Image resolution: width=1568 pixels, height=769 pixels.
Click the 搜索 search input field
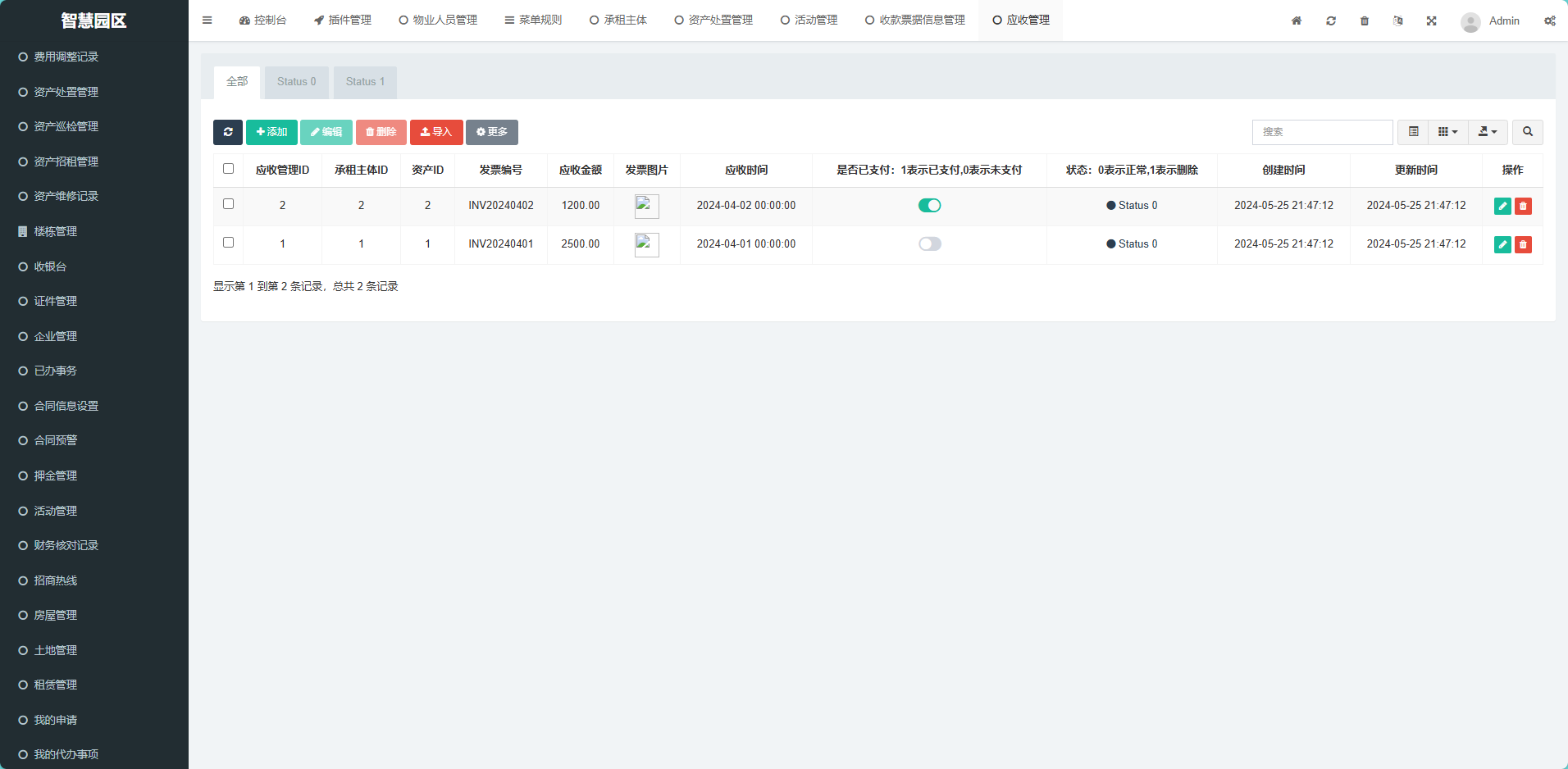(x=1322, y=132)
